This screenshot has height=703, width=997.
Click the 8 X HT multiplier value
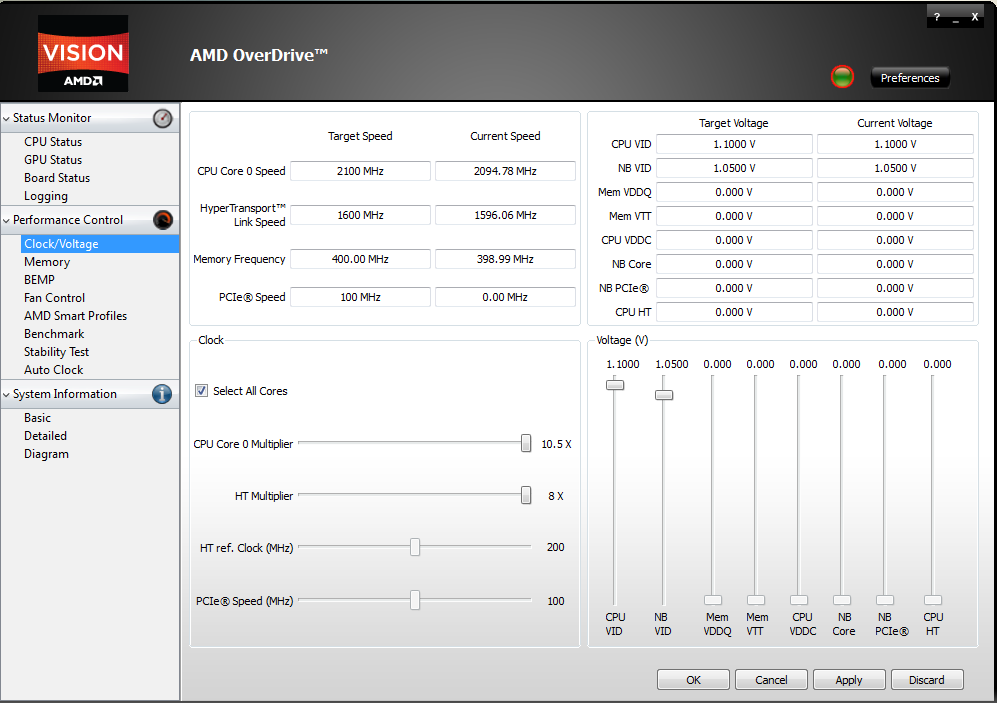pos(556,496)
